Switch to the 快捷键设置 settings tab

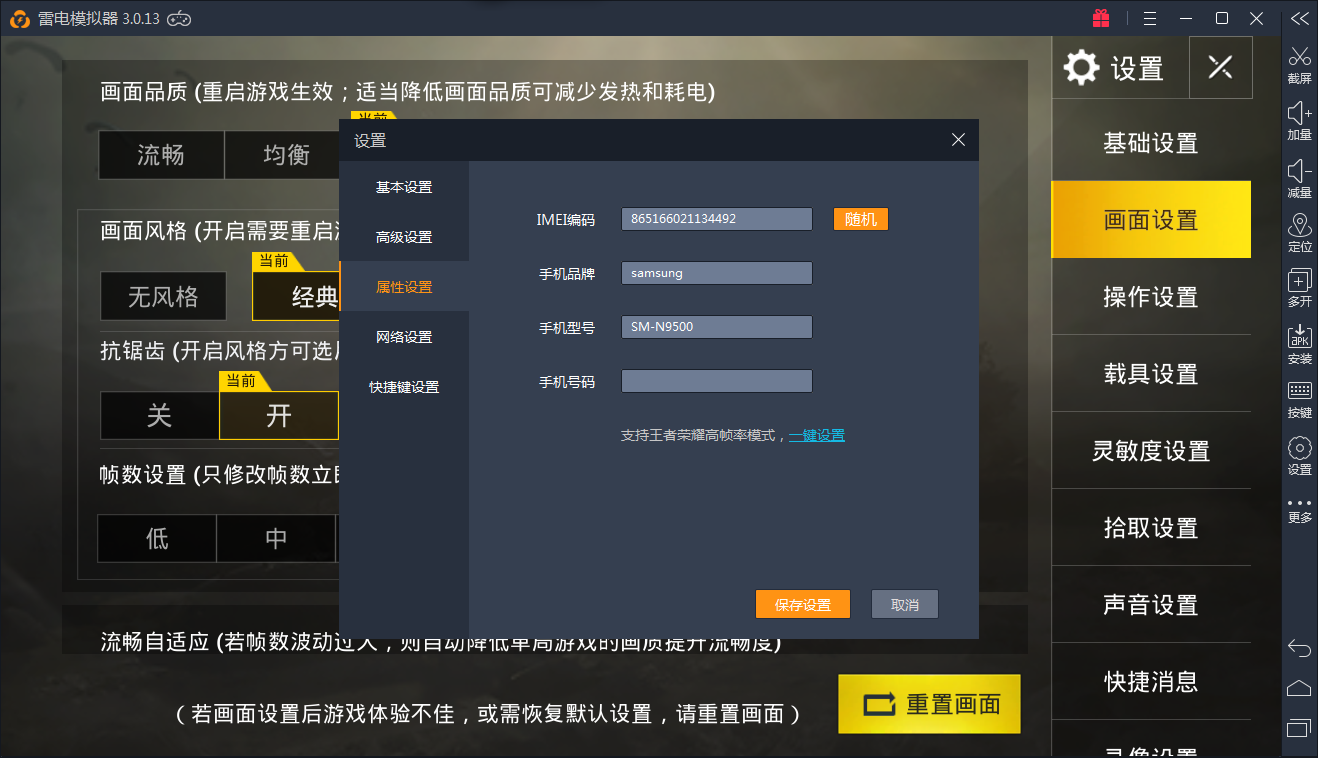click(404, 386)
